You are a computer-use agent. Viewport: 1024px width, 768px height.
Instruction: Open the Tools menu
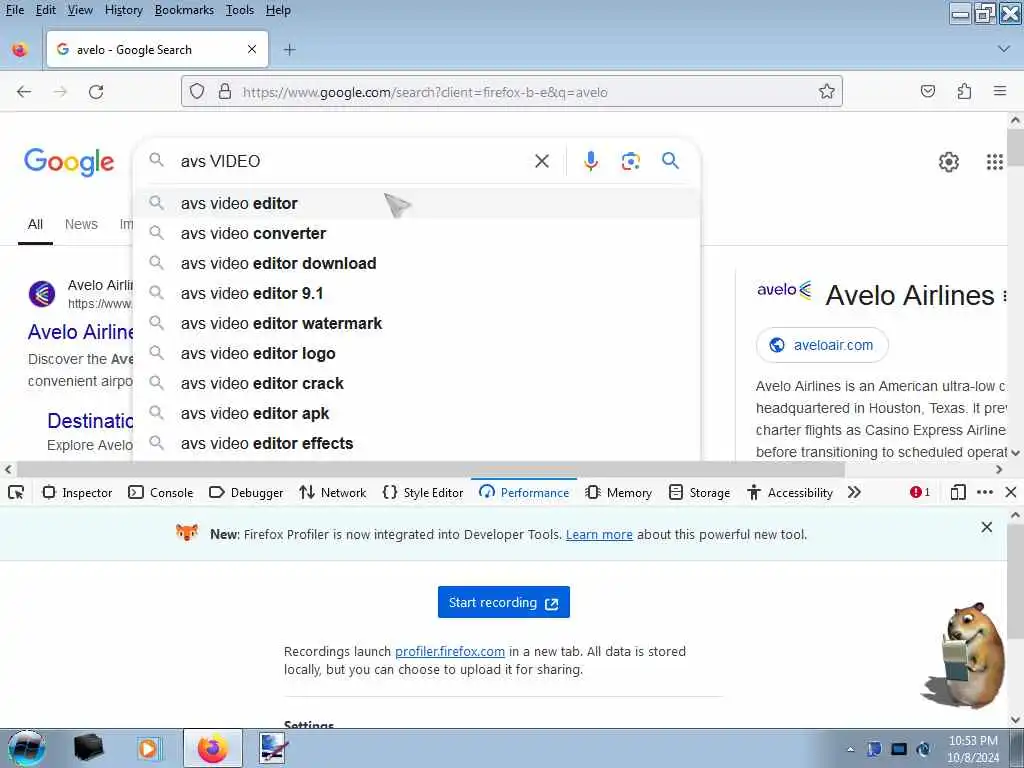pyautogui.click(x=240, y=10)
